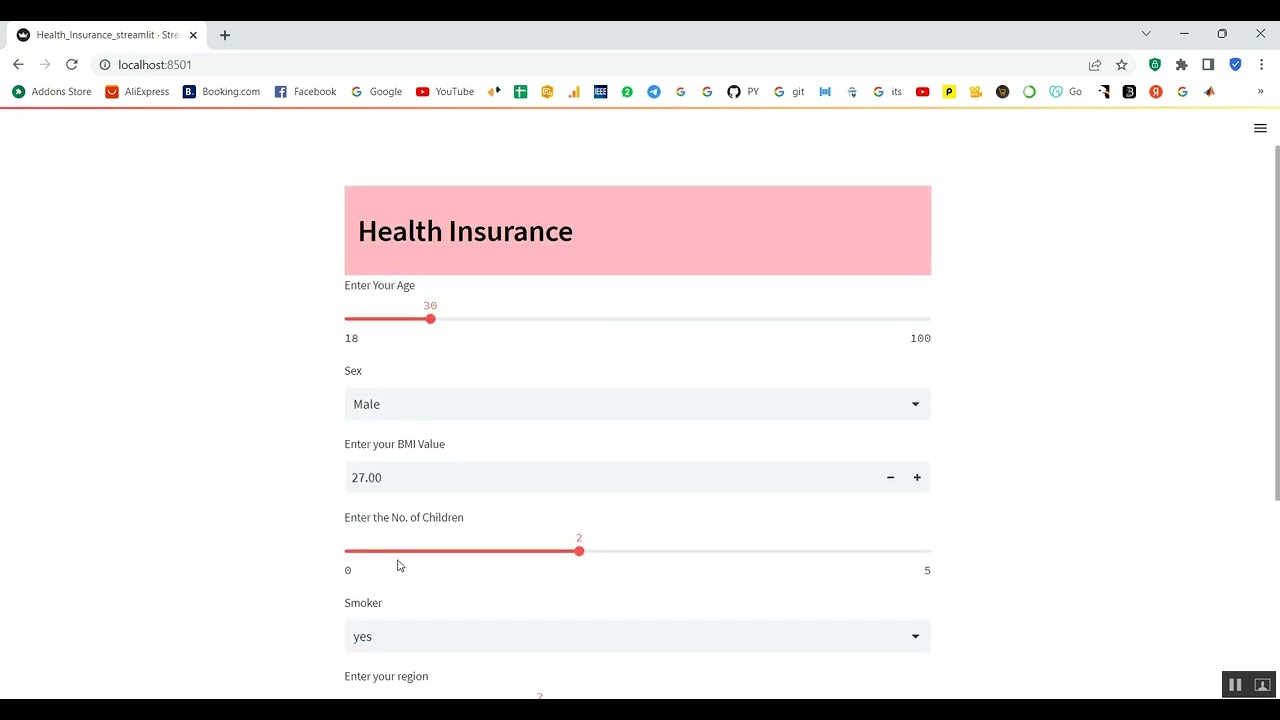
Task: Click the Children slider handle at 2
Action: point(579,551)
